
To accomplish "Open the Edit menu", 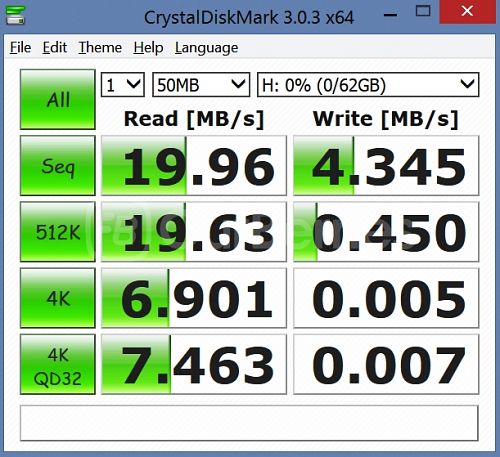I will coord(55,47).
